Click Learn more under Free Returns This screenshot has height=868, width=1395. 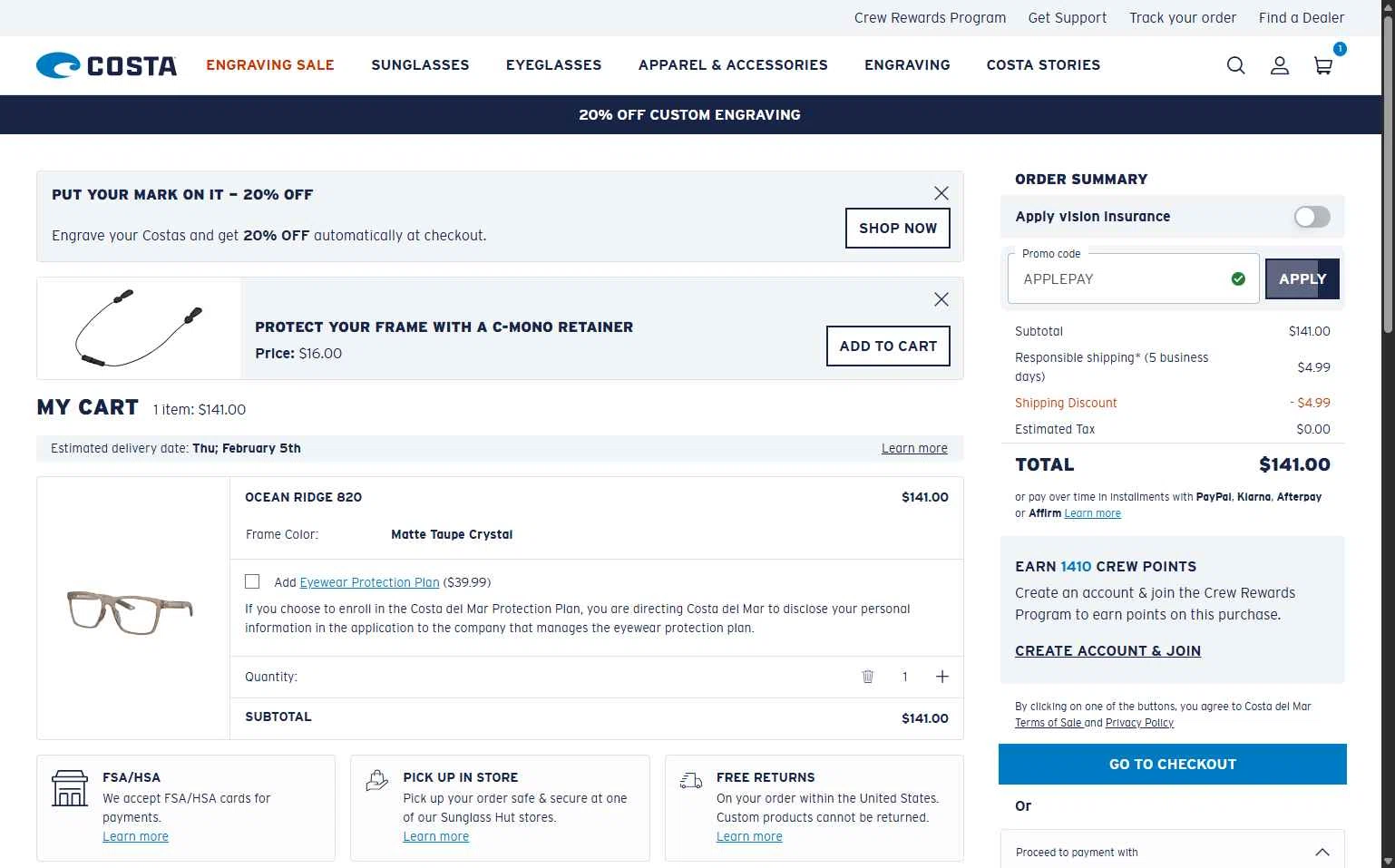point(749,836)
